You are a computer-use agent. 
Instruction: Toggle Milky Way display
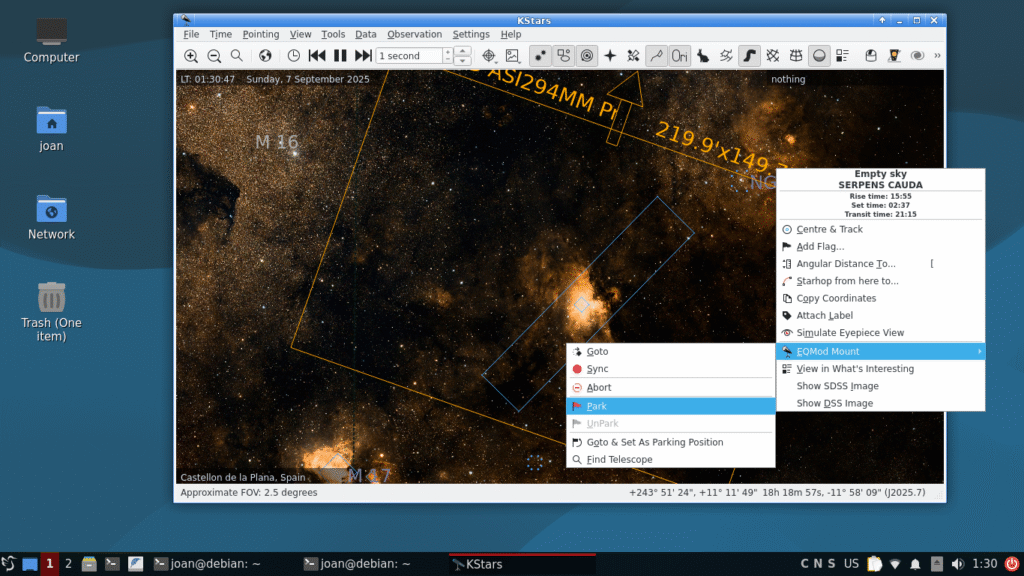point(747,56)
